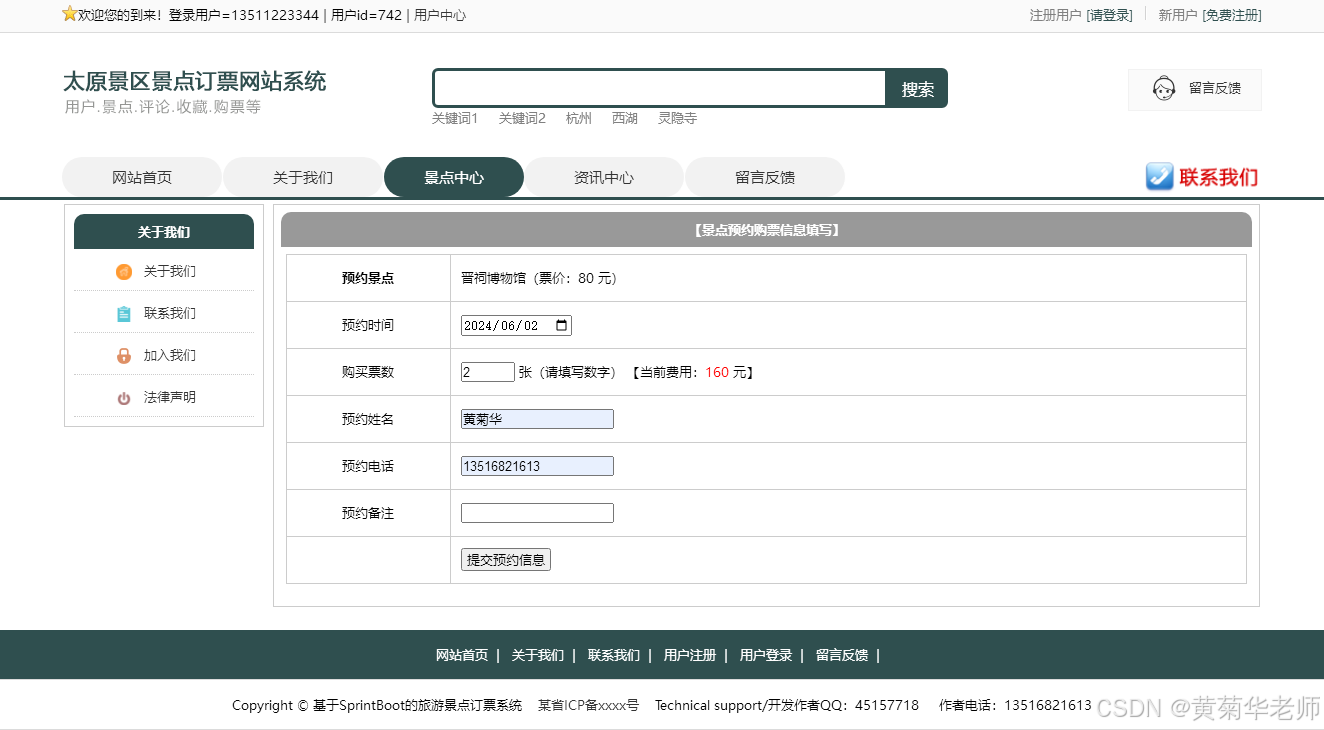The image size is (1324, 730).
Task: Click keyword link 关键词2
Action: (x=522, y=118)
